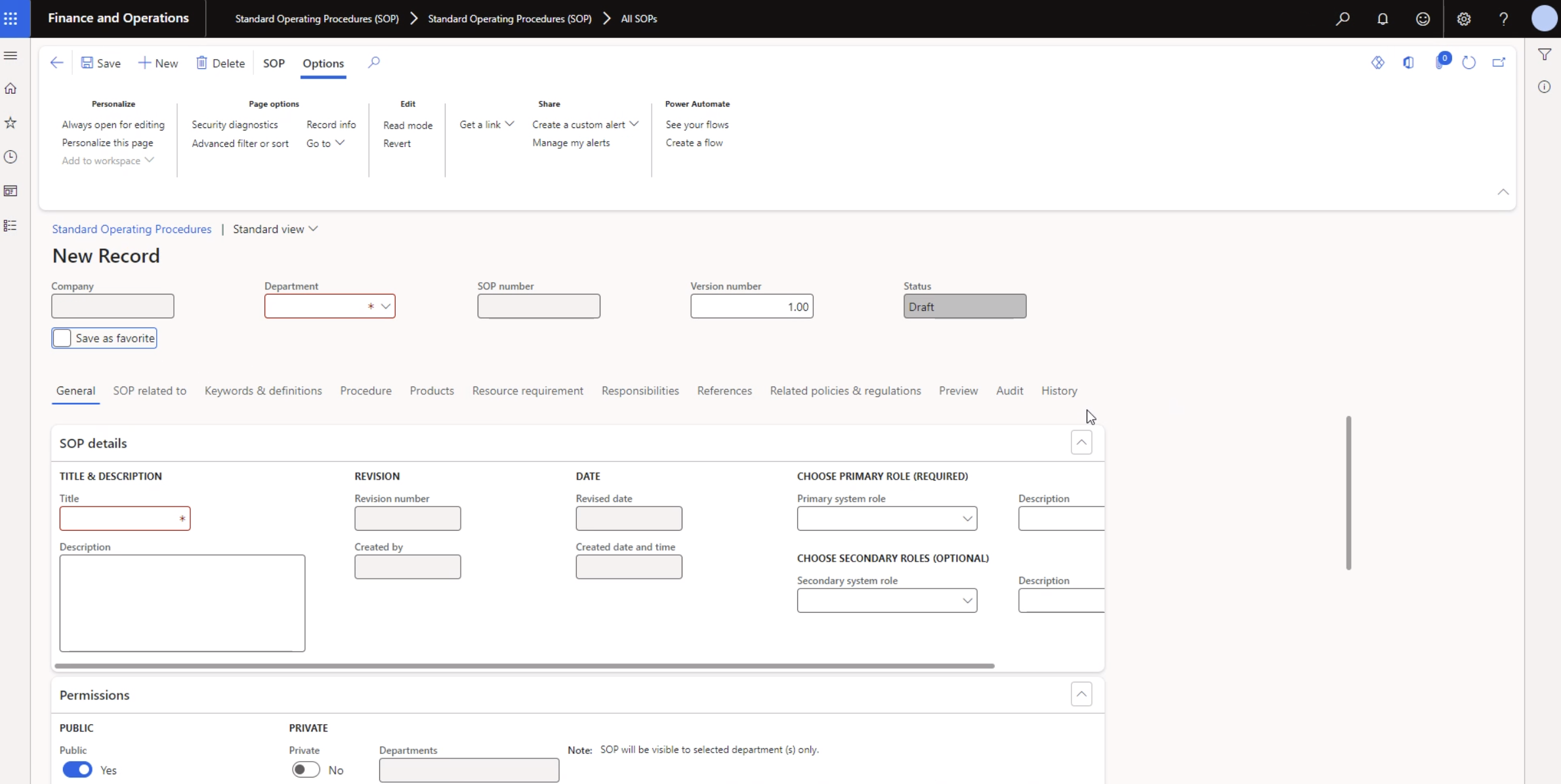Switch to the Procedure tab
This screenshot has width=1561, height=784.
pos(366,390)
